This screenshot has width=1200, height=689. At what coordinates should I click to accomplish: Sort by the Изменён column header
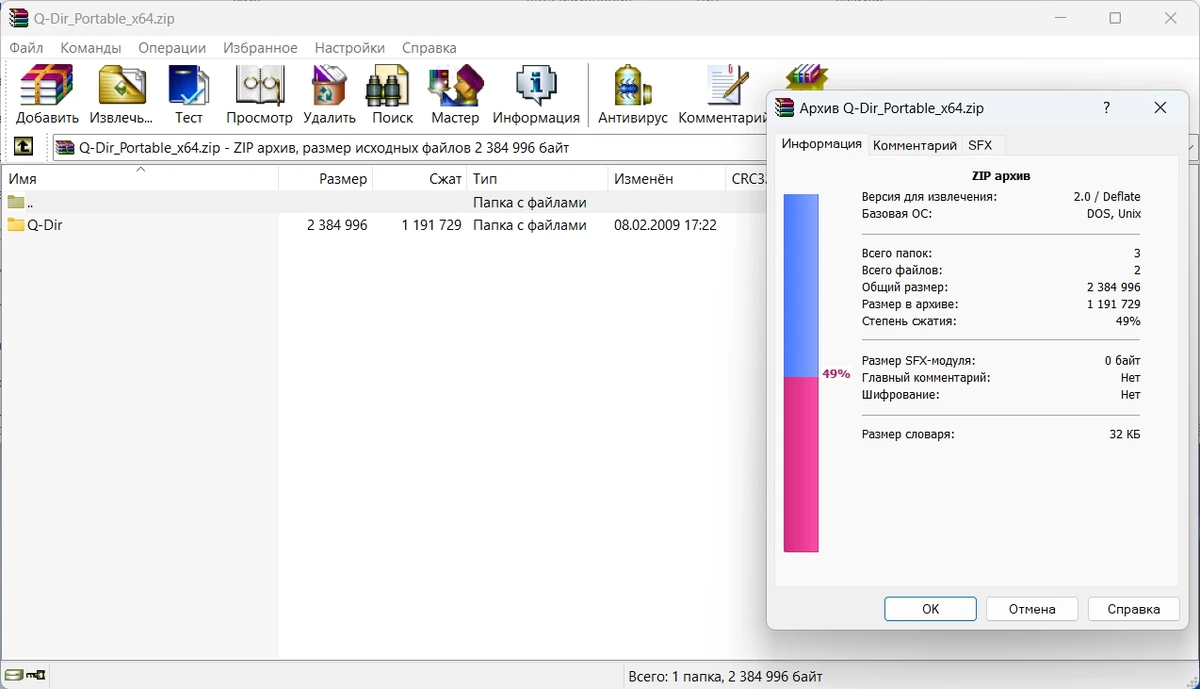(666, 179)
